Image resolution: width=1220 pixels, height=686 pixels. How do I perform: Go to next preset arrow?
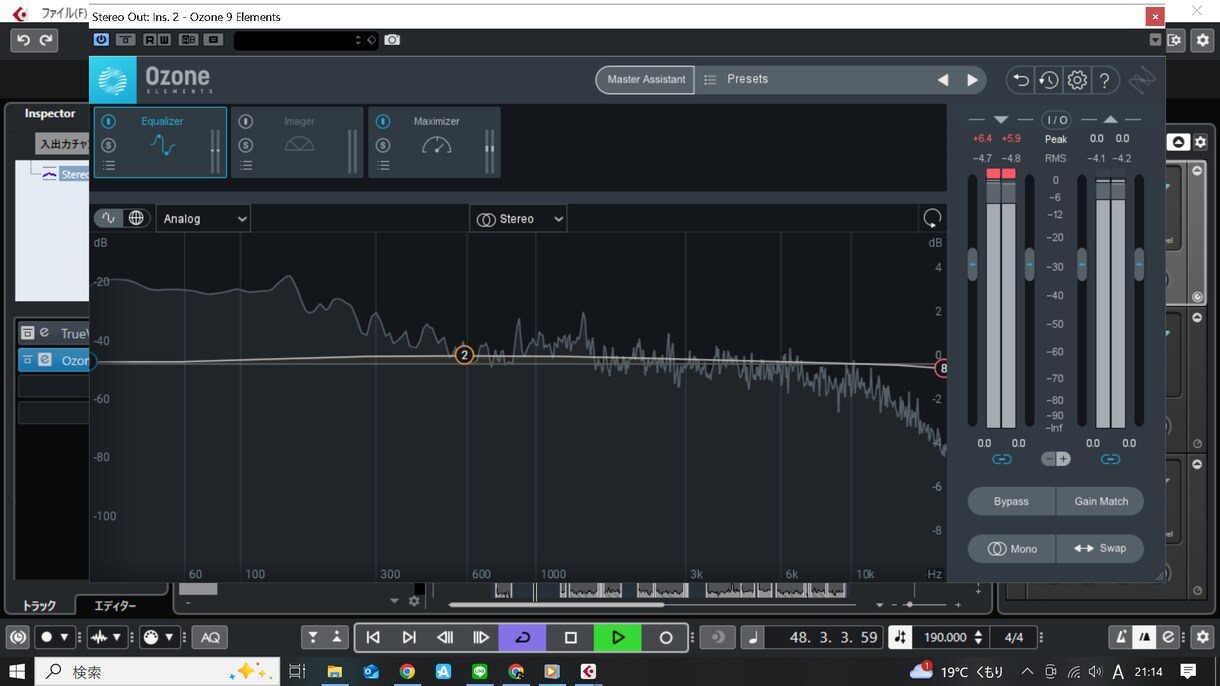click(x=972, y=80)
